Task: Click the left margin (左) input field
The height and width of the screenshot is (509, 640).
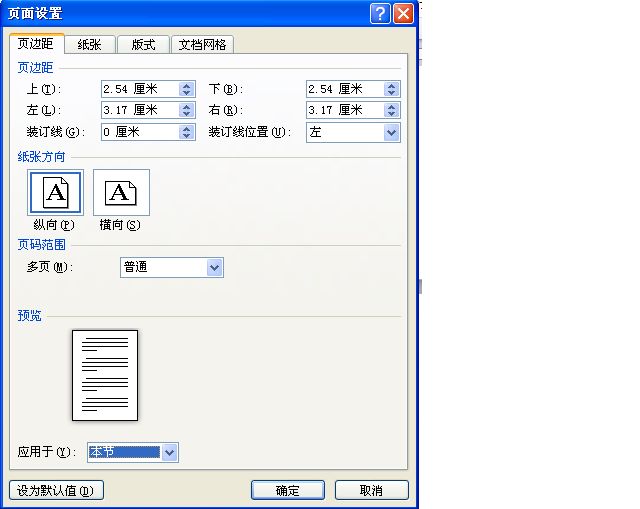Action: point(139,110)
